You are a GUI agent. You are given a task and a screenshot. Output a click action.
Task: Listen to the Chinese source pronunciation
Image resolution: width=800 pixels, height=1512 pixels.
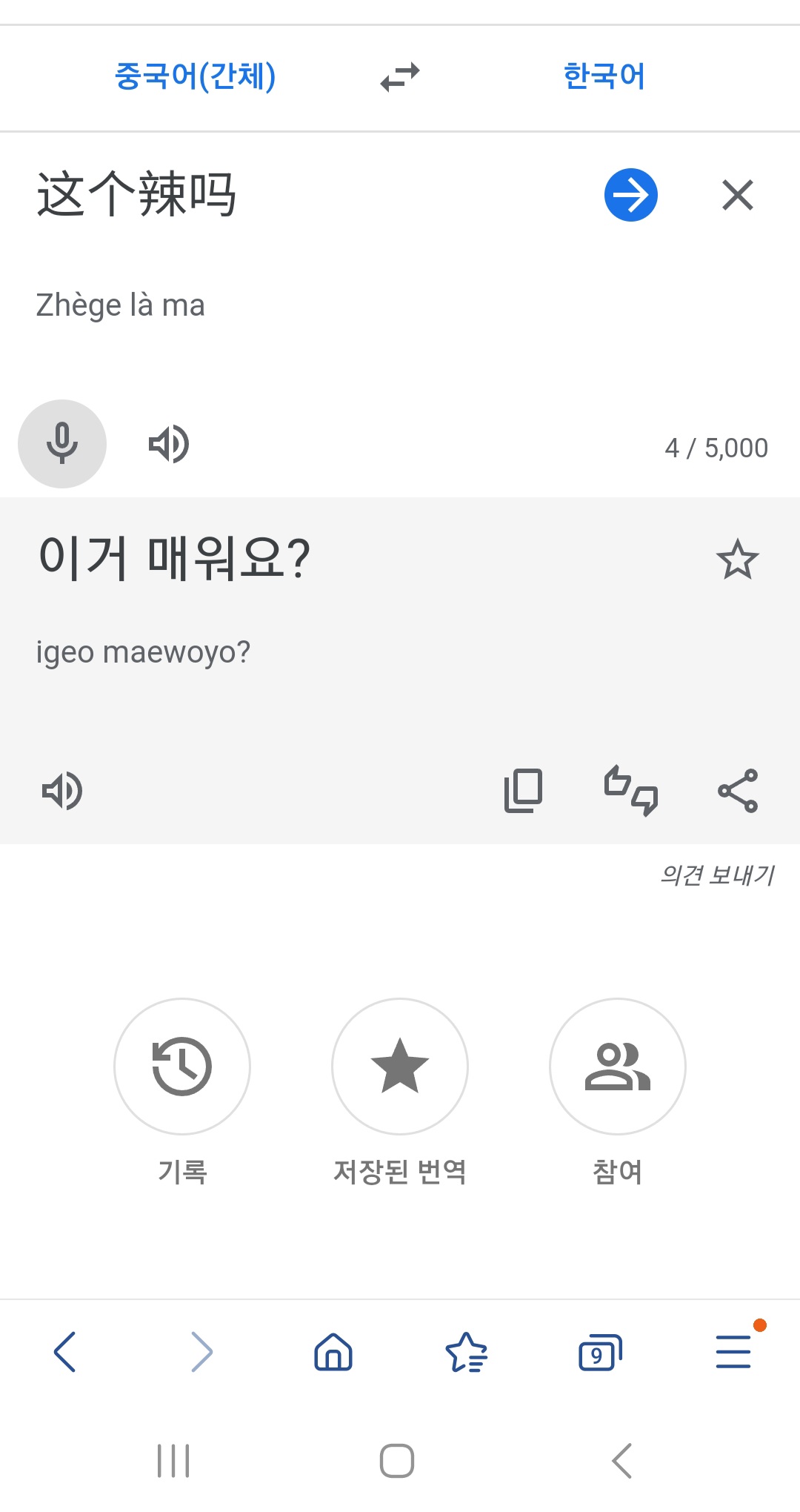[169, 444]
